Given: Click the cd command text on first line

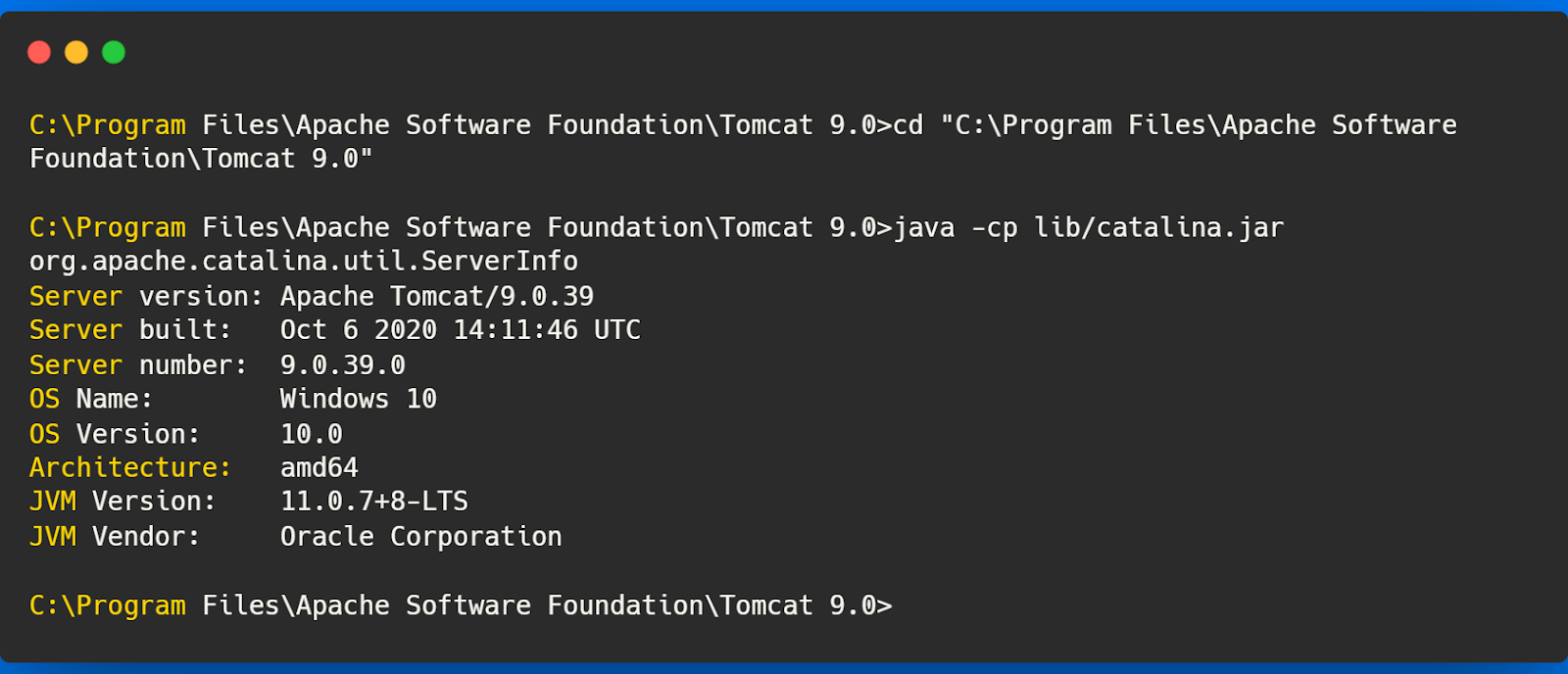Looking at the screenshot, I should click(x=1175, y=125).
